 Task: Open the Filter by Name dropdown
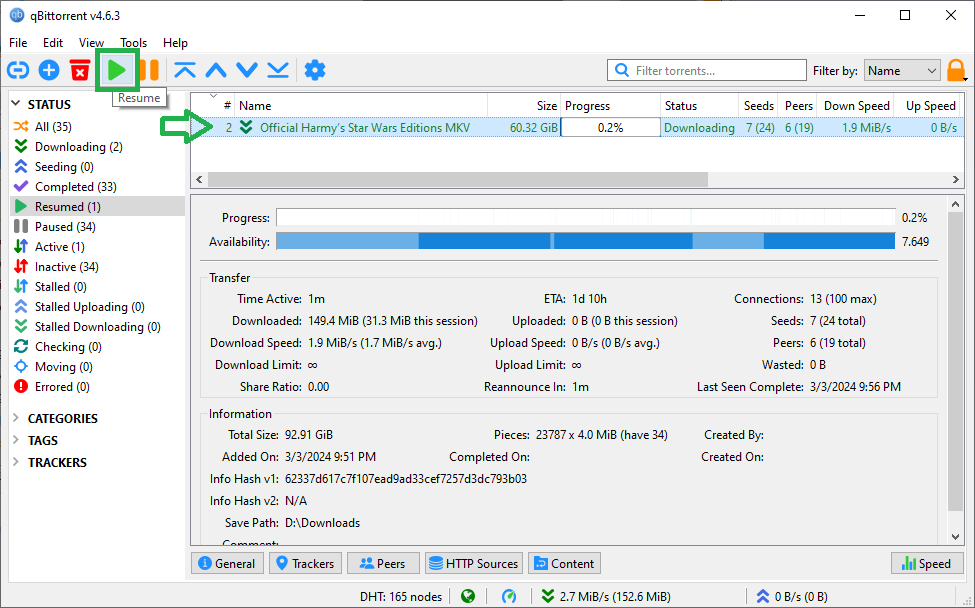tap(902, 70)
